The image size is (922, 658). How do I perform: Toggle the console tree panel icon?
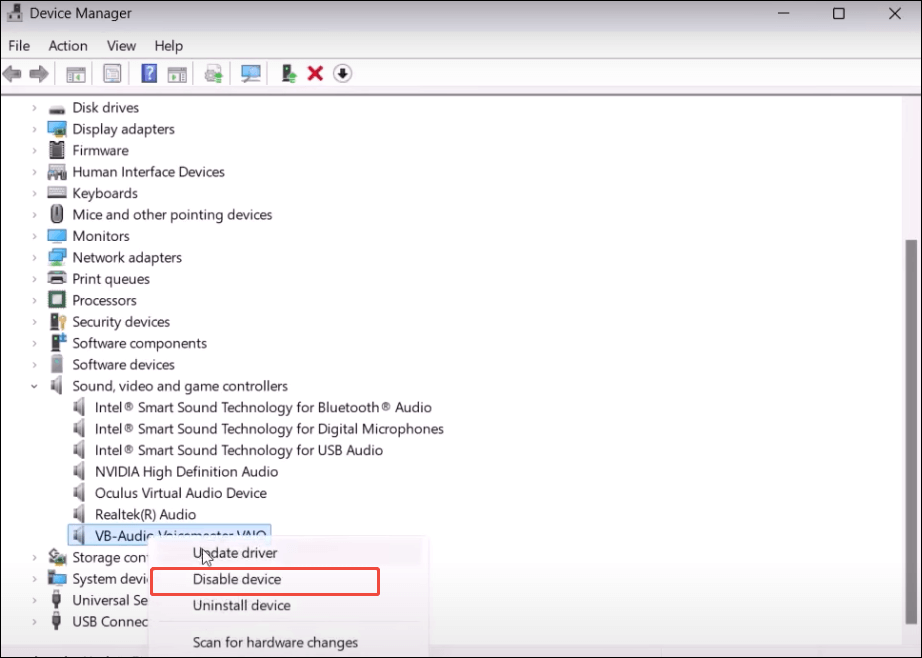(x=75, y=73)
